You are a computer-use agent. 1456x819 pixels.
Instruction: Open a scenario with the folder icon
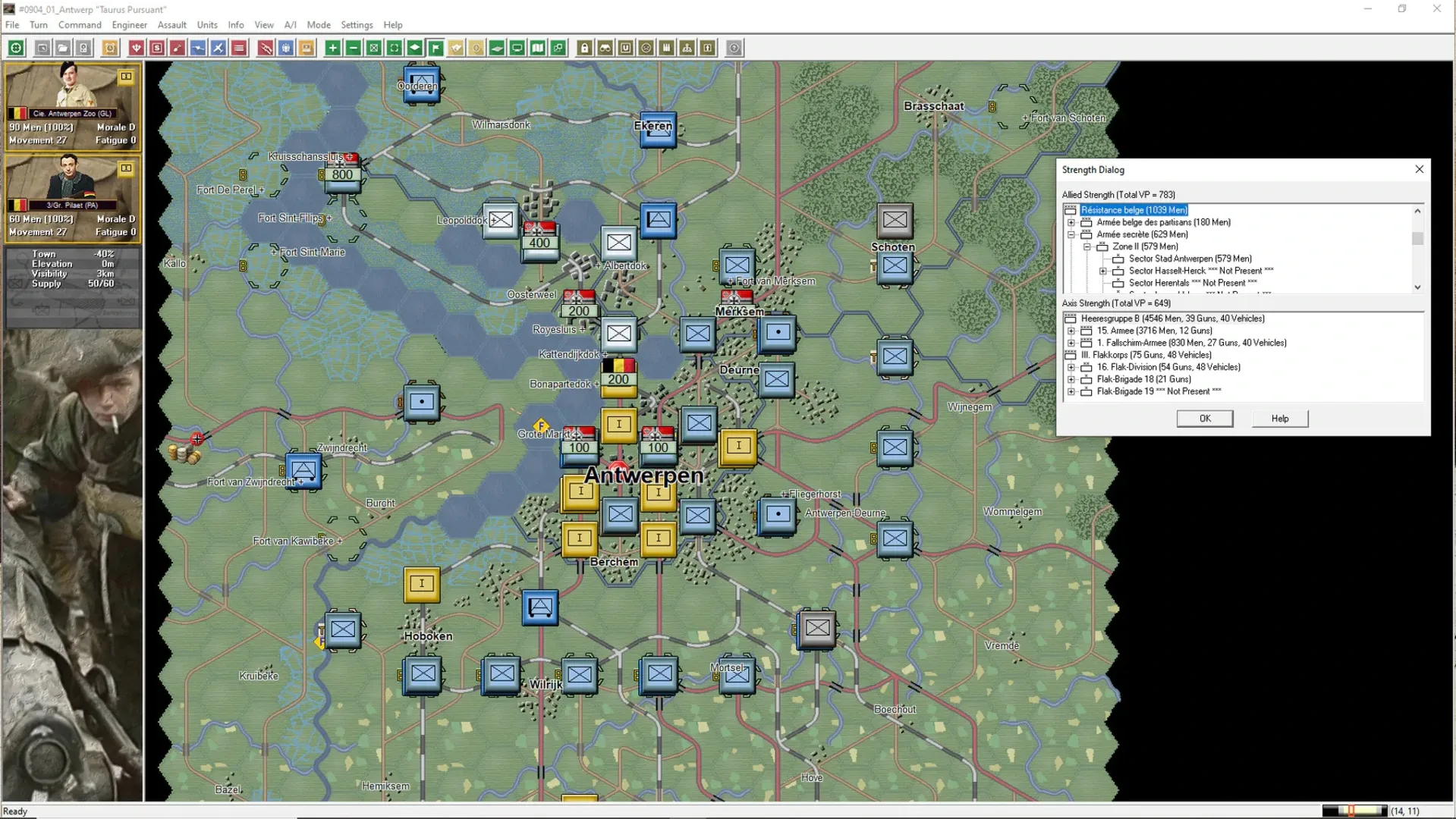pos(62,48)
